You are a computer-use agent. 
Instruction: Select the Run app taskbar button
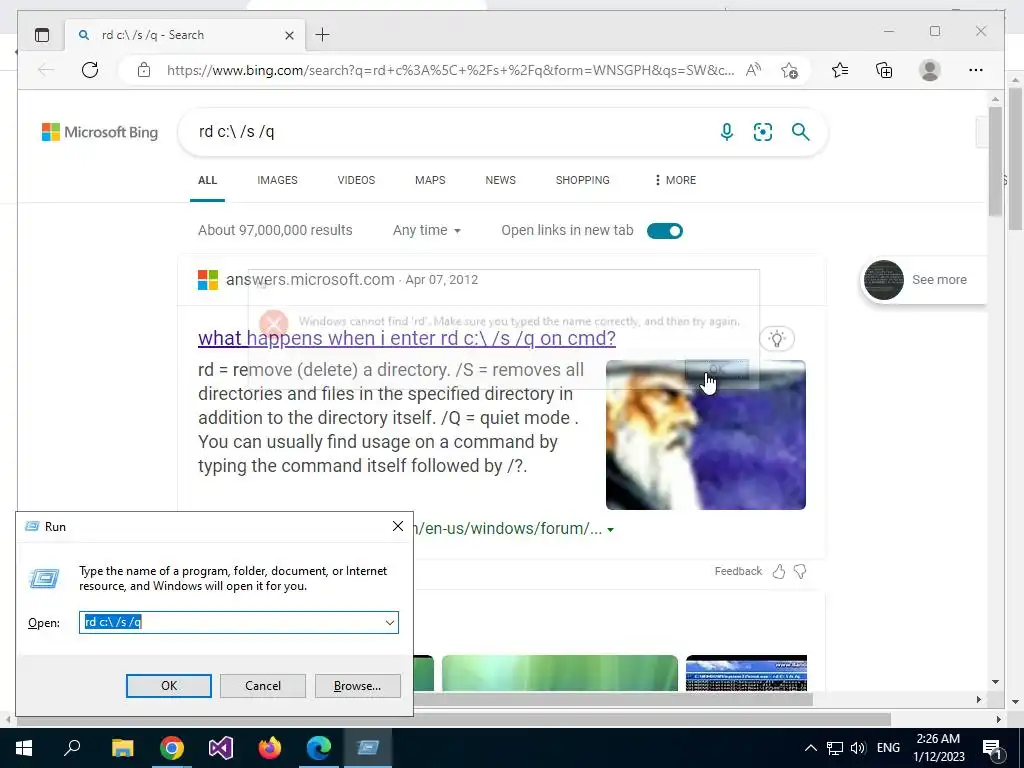coord(368,748)
